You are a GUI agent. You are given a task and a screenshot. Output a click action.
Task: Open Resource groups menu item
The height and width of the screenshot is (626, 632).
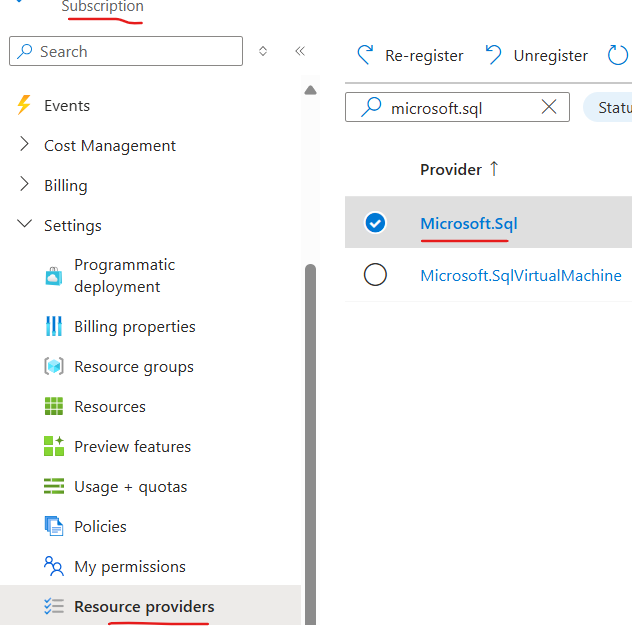click(x=134, y=367)
